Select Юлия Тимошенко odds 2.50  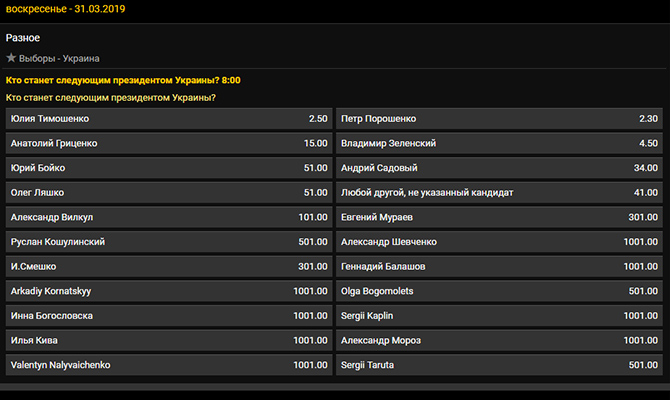click(x=168, y=118)
